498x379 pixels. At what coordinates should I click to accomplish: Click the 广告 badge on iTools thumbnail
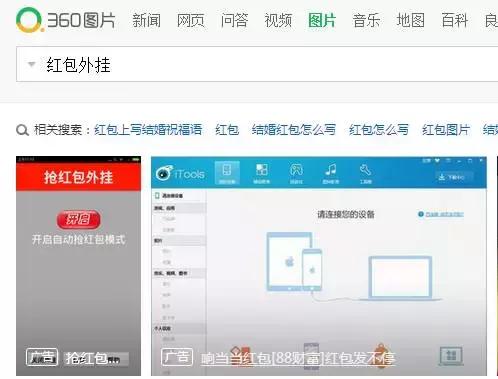pos(177,357)
